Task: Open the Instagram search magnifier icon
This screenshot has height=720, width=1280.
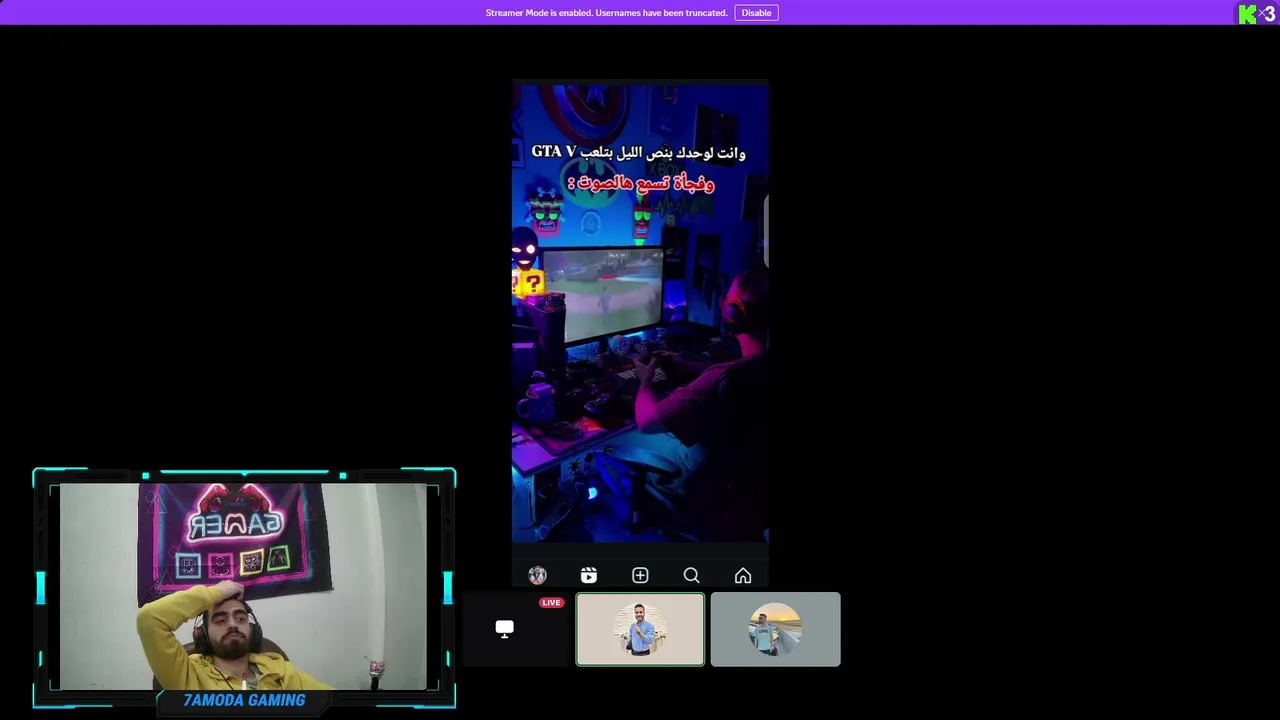Action: [x=691, y=576]
